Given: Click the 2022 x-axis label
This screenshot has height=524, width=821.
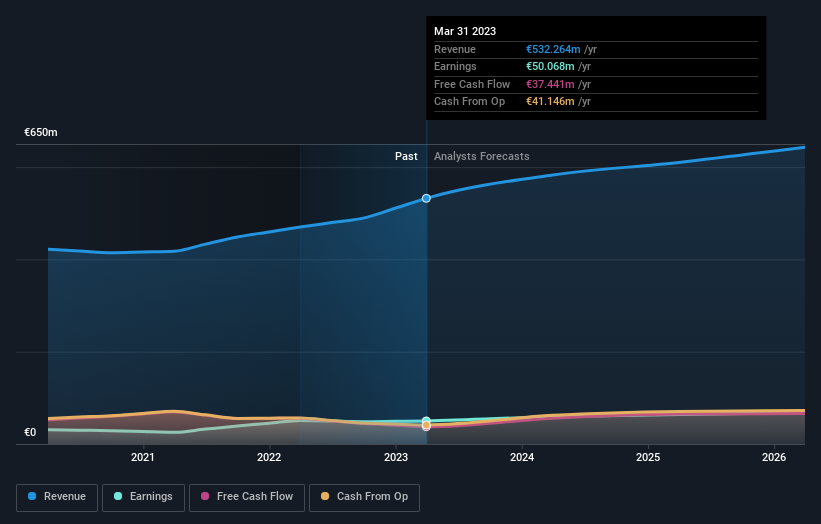Looking at the screenshot, I should tap(269, 457).
